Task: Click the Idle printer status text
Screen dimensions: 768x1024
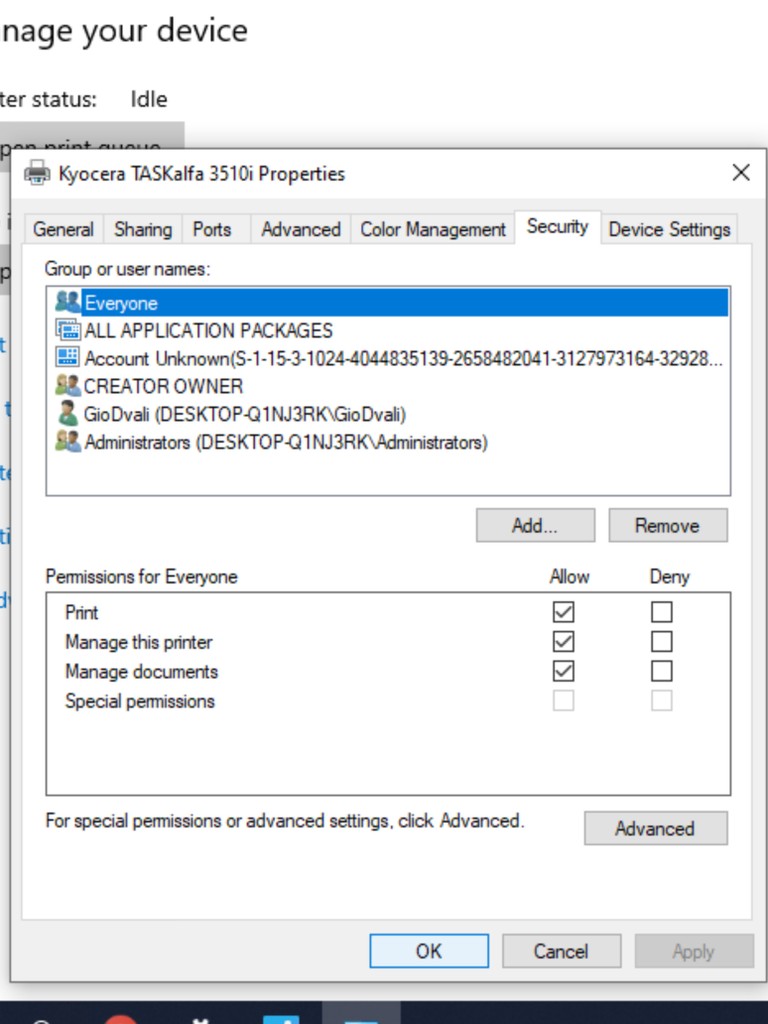Action: [x=149, y=99]
